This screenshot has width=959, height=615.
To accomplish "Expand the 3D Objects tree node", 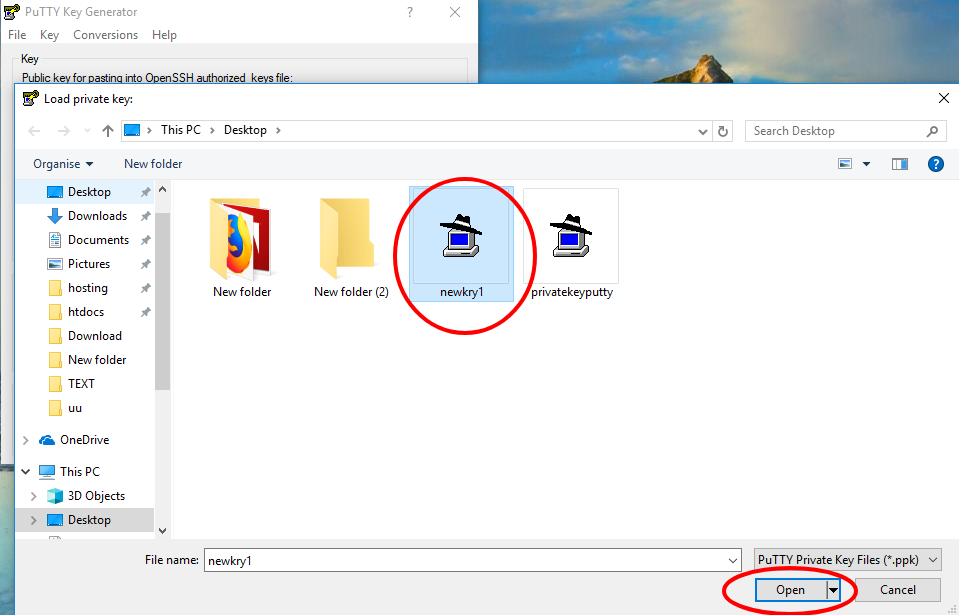I will coord(34,496).
